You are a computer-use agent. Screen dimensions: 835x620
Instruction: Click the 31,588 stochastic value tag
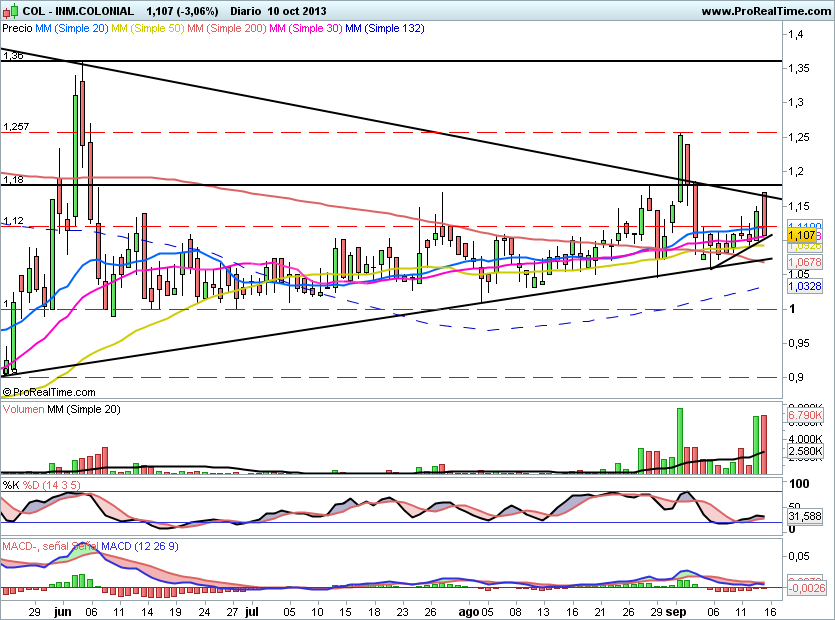point(805,517)
